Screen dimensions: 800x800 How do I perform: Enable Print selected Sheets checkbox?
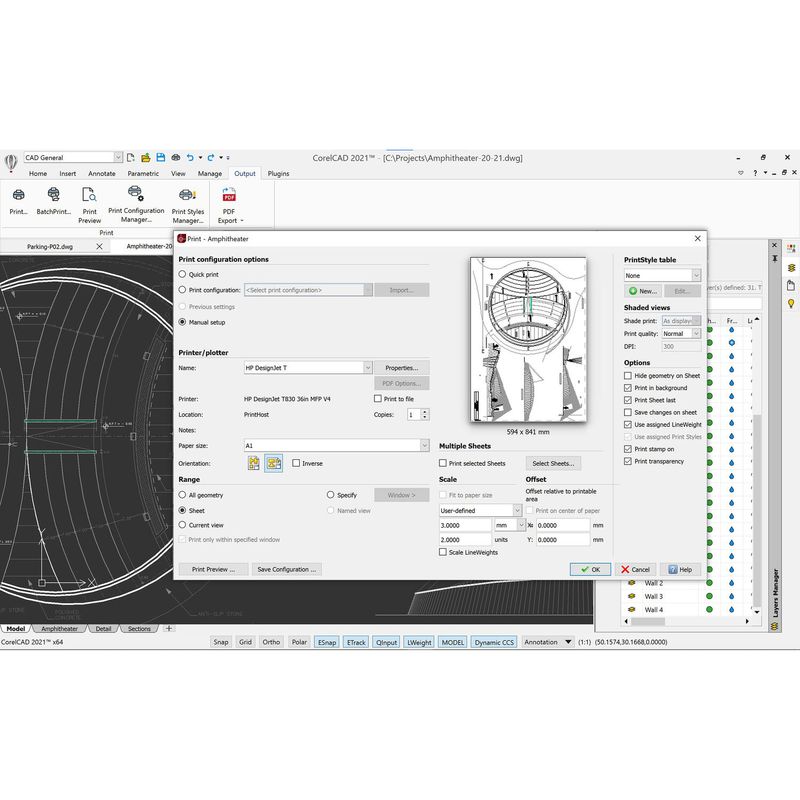click(443, 463)
